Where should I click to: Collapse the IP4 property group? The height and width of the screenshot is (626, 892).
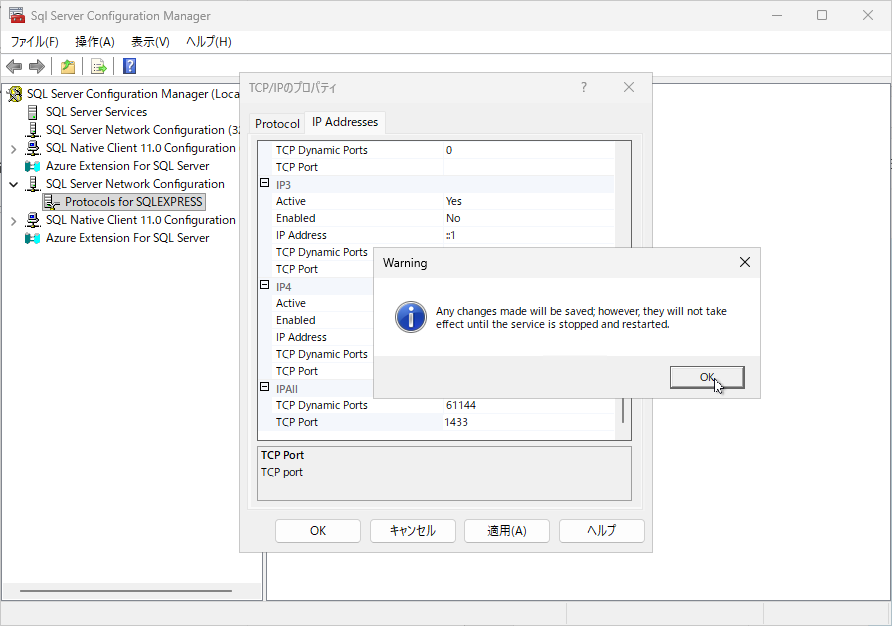coord(265,286)
